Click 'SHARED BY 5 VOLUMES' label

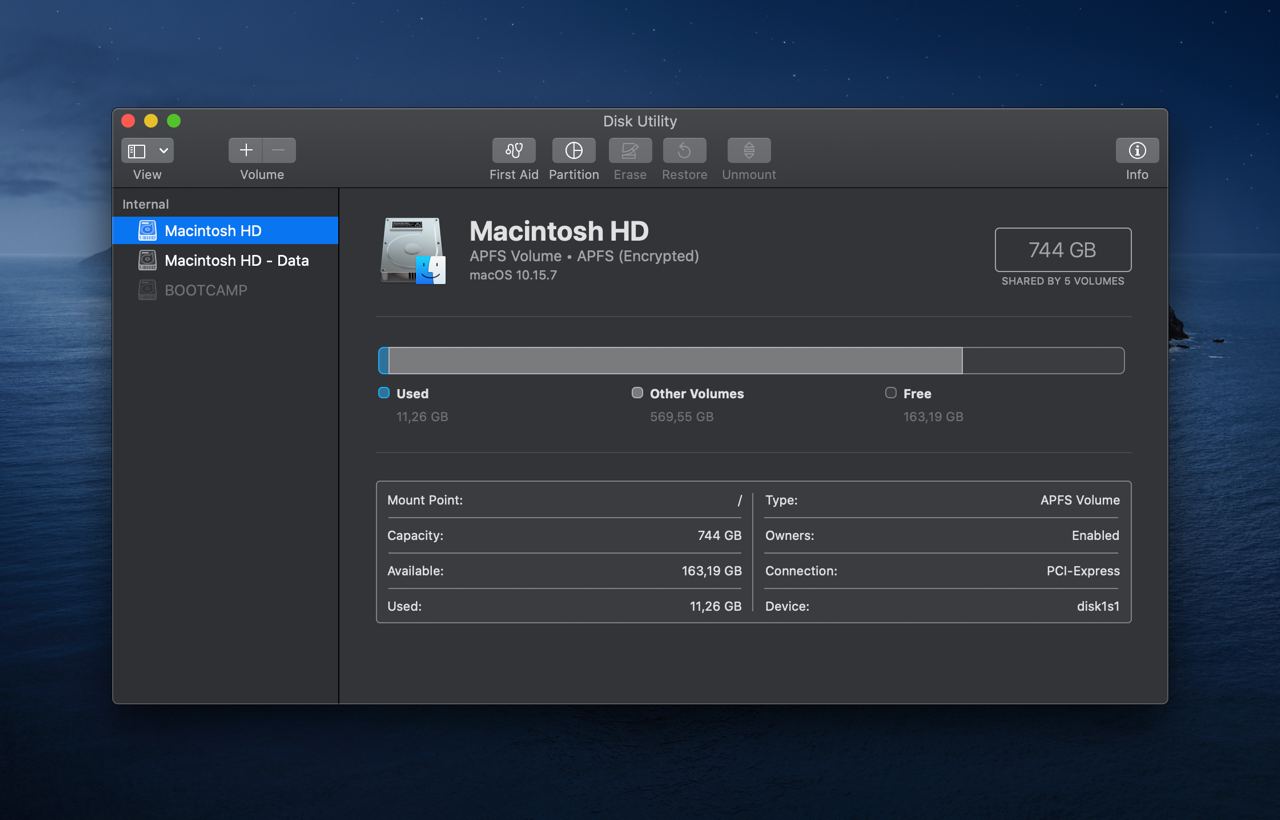coord(1063,281)
